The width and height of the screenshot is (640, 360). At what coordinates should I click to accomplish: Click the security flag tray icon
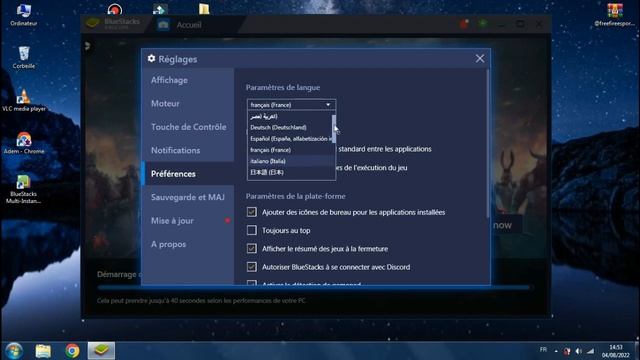[567, 351]
